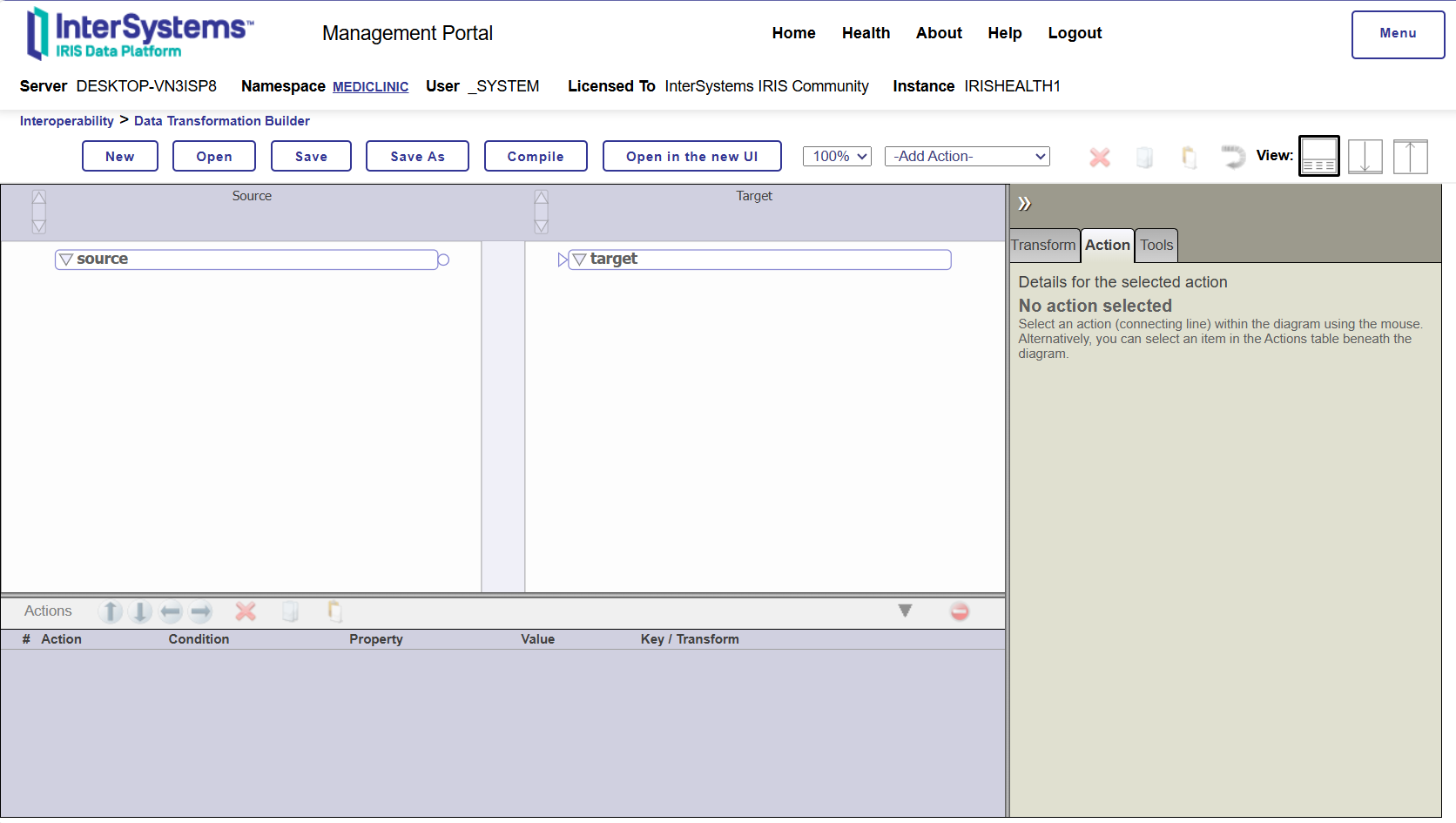Click the Property column header
The width and height of the screenshot is (1456, 823).
[376, 639]
